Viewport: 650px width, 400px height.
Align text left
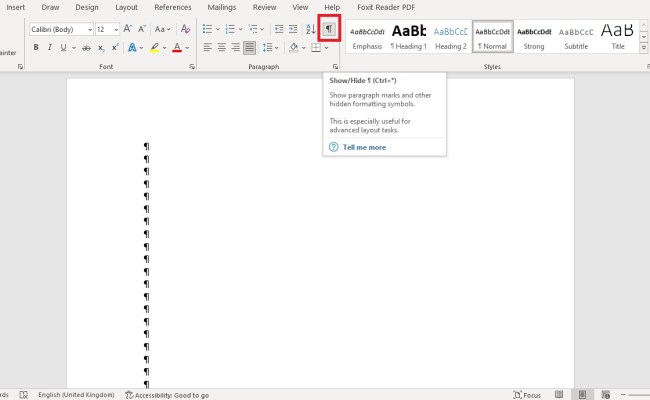pyautogui.click(x=208, y=48)
